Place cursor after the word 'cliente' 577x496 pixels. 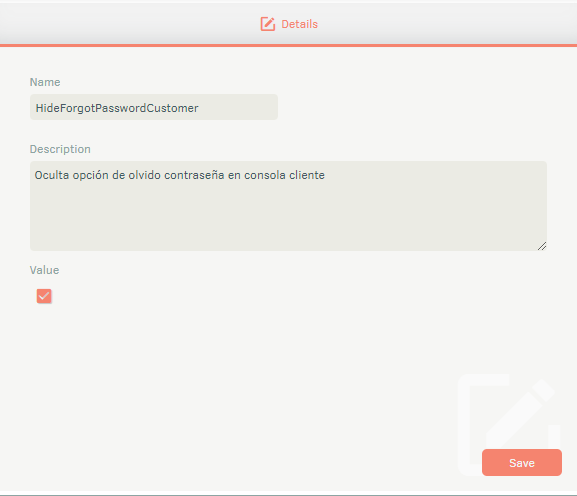[325, 175]
